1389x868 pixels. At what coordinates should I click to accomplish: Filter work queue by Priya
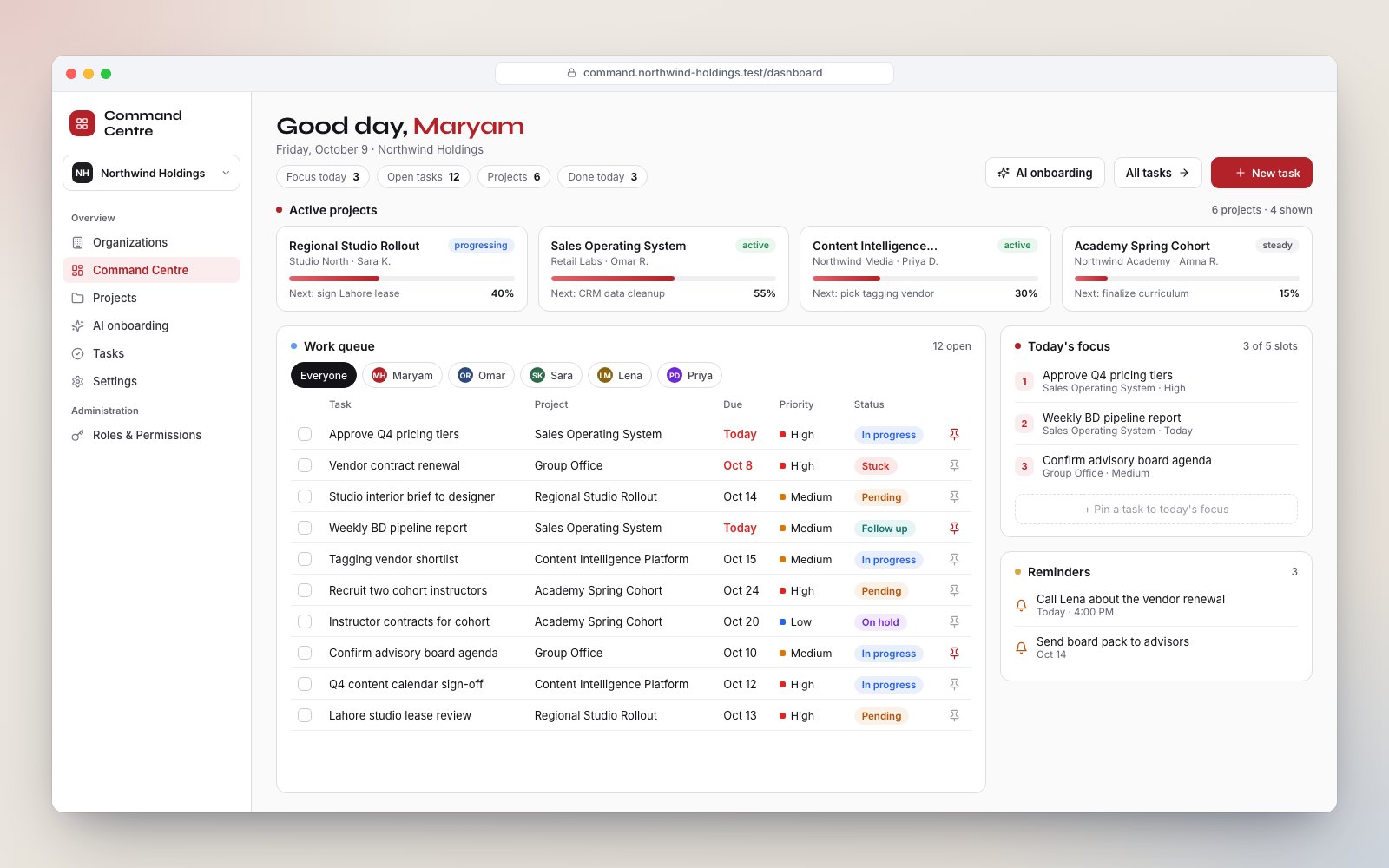pyautogui.click(x=689, y=375)
